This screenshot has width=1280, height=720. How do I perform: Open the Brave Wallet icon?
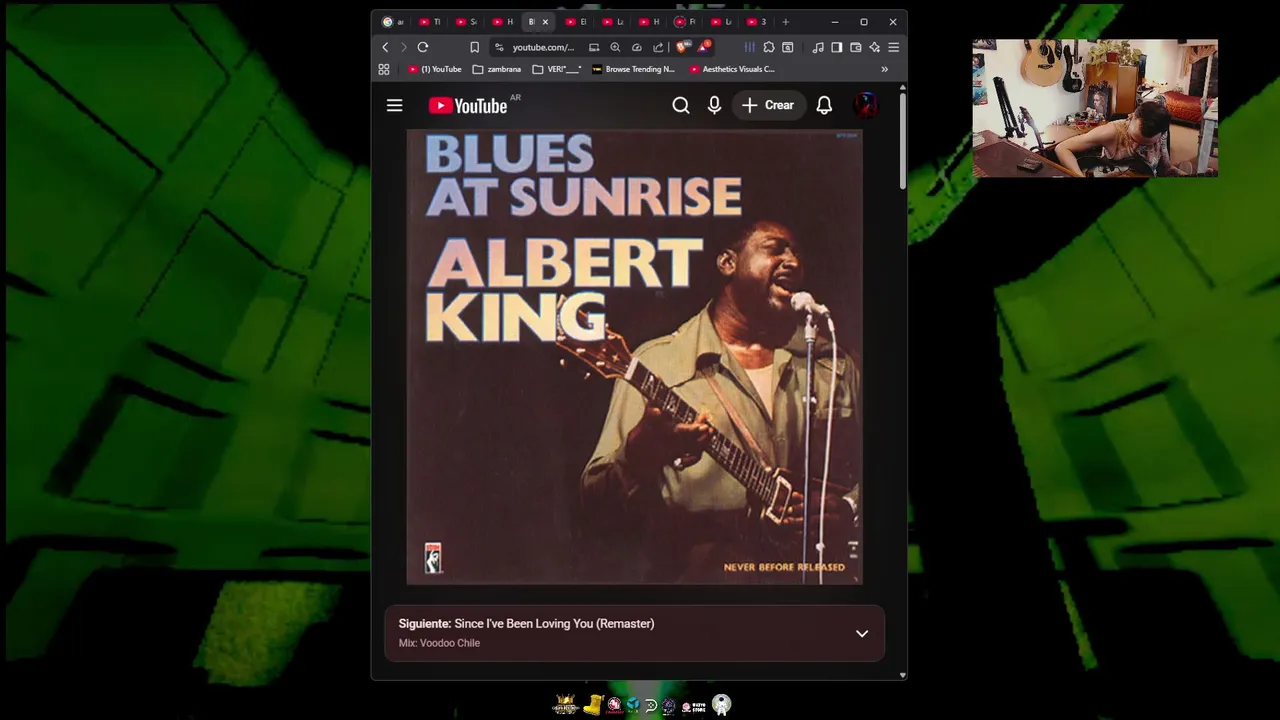click(x=856, y=47)
